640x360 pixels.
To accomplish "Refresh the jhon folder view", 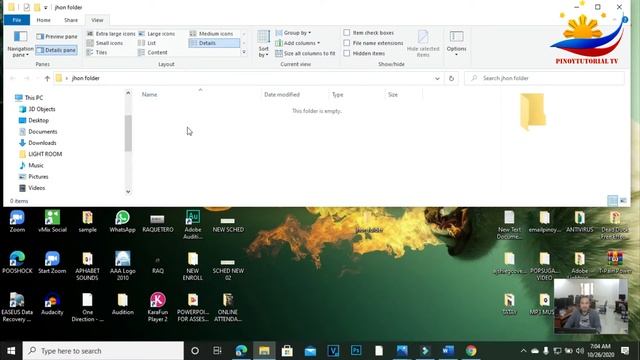I will click(451, 78).
